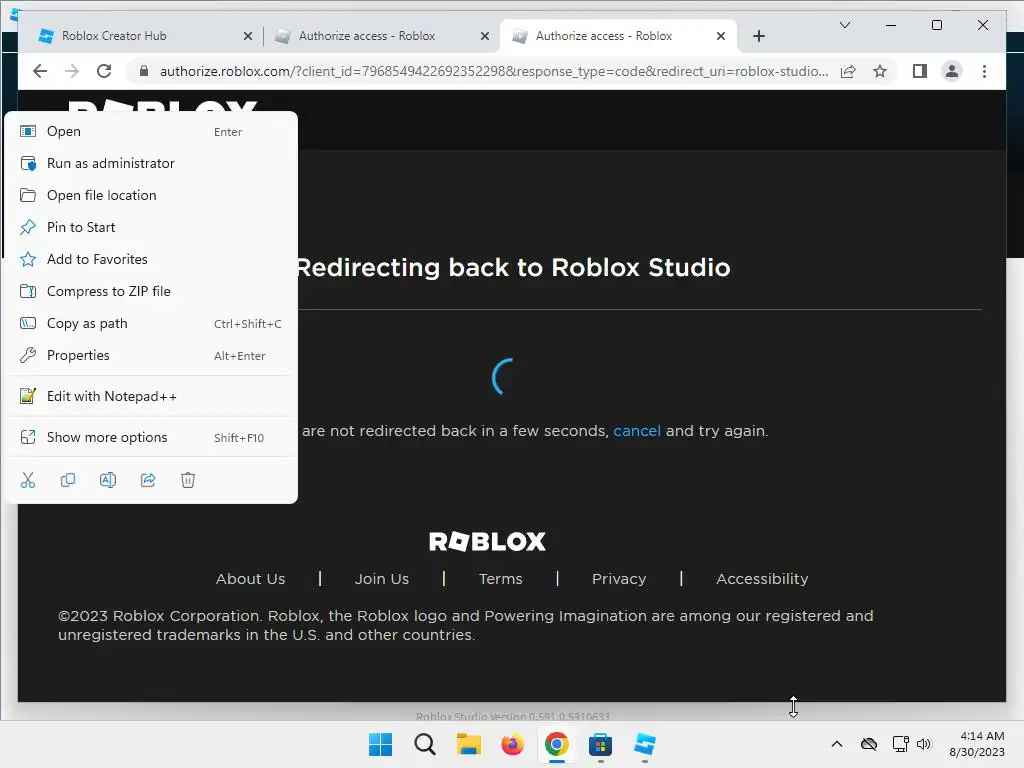
Task: Close the active Authorize access tab
Action: 721,37
